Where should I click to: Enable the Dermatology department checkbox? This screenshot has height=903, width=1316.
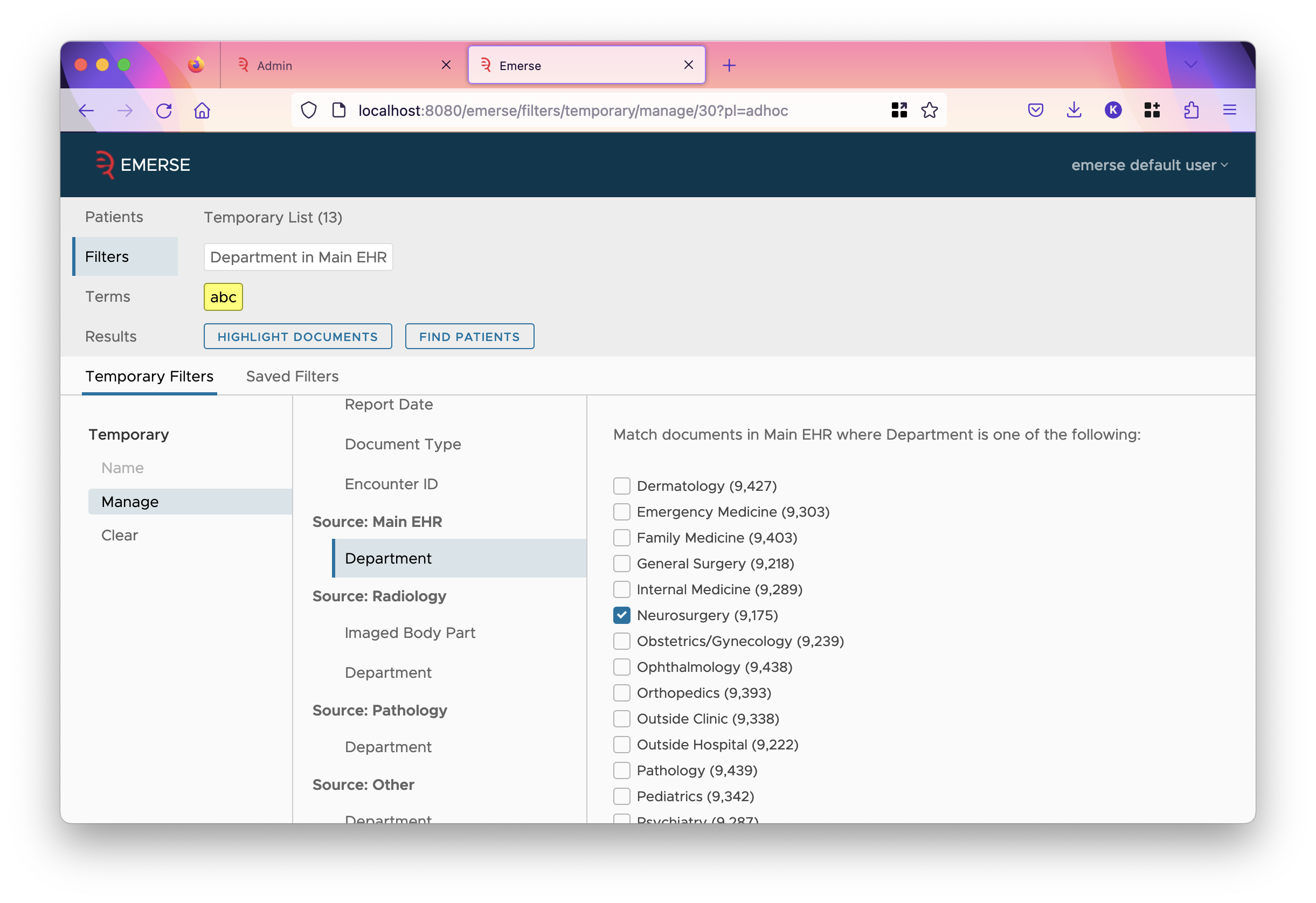pyautogui.click(x=620, y=485)
